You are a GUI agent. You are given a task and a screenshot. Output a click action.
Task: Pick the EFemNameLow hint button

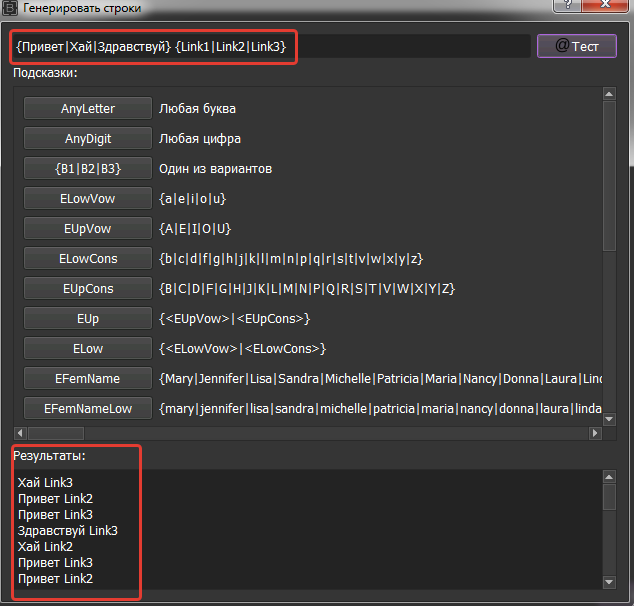click(x=88, y=408)
